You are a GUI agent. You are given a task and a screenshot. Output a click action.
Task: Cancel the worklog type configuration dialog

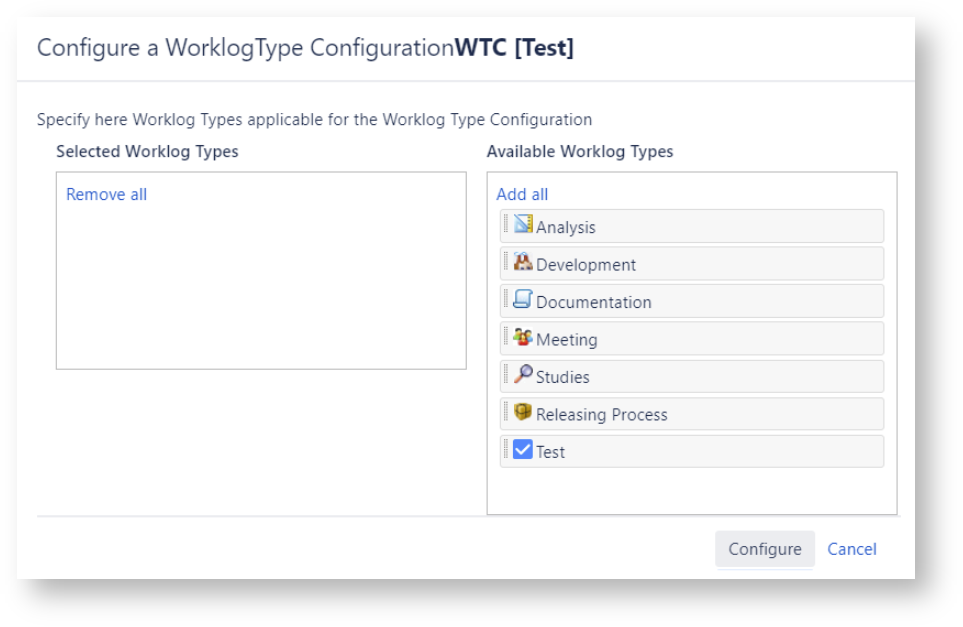[852, 549]
